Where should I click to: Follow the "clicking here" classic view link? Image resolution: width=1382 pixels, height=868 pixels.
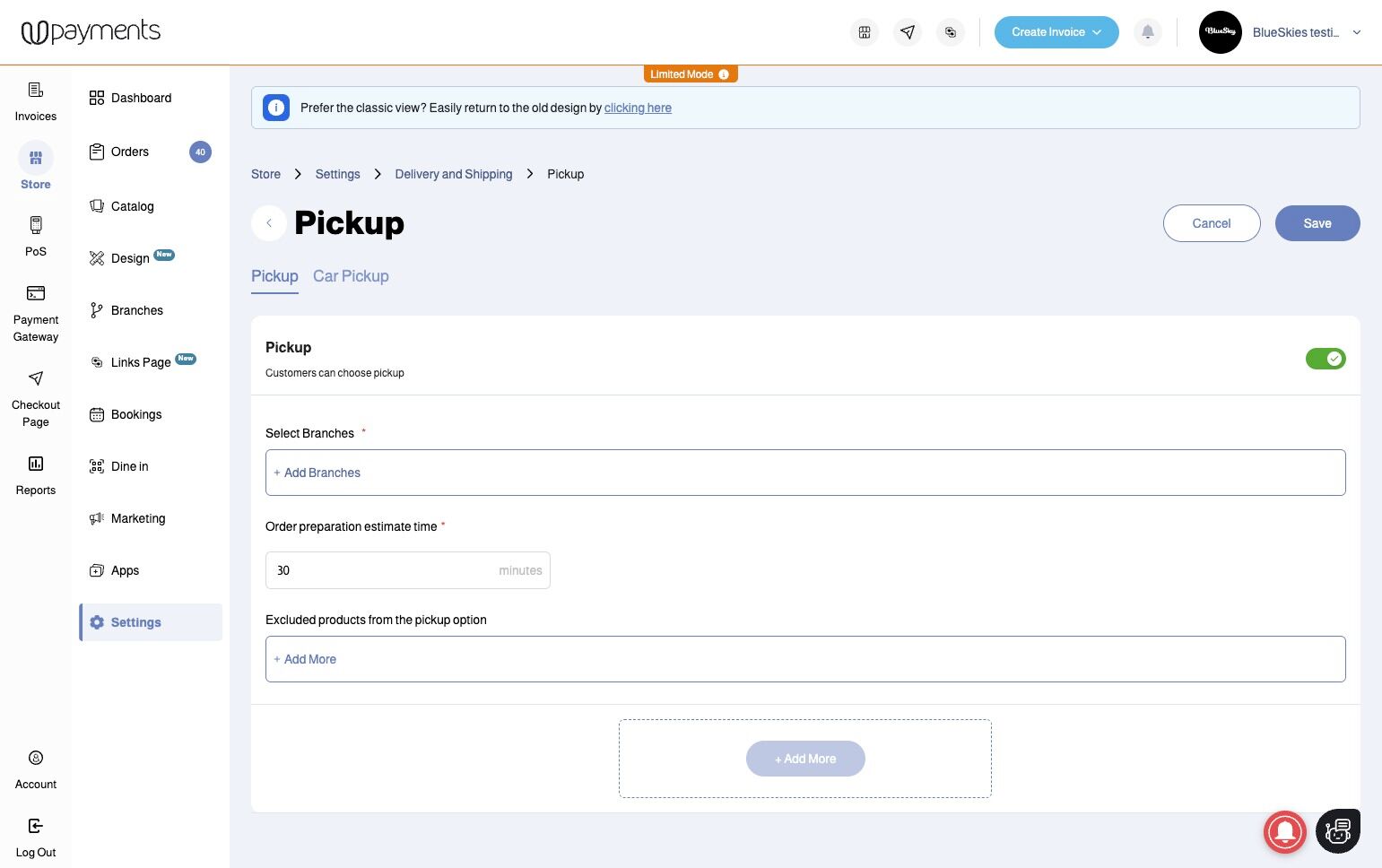[638, 108]
